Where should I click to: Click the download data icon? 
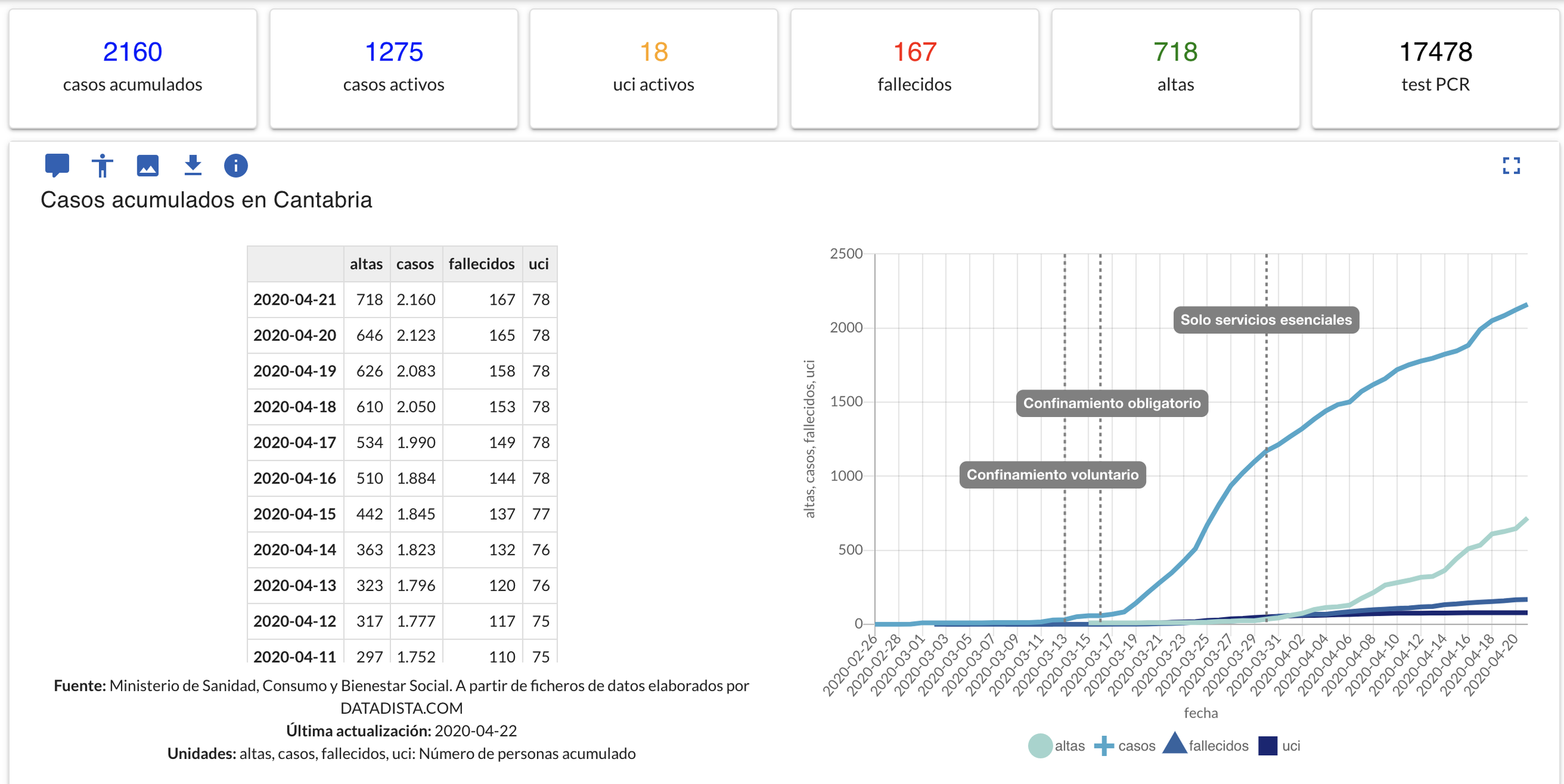pyautogui.click(x=193, y=165)
